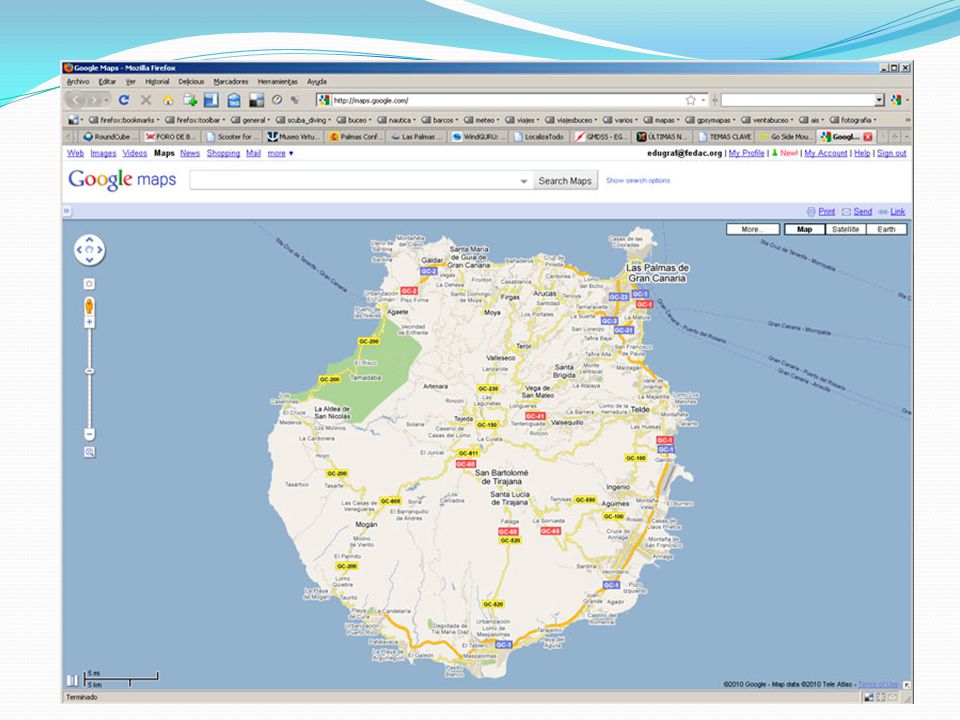Expand the scuba_diving bookmark folder

[x=303, y=120]
